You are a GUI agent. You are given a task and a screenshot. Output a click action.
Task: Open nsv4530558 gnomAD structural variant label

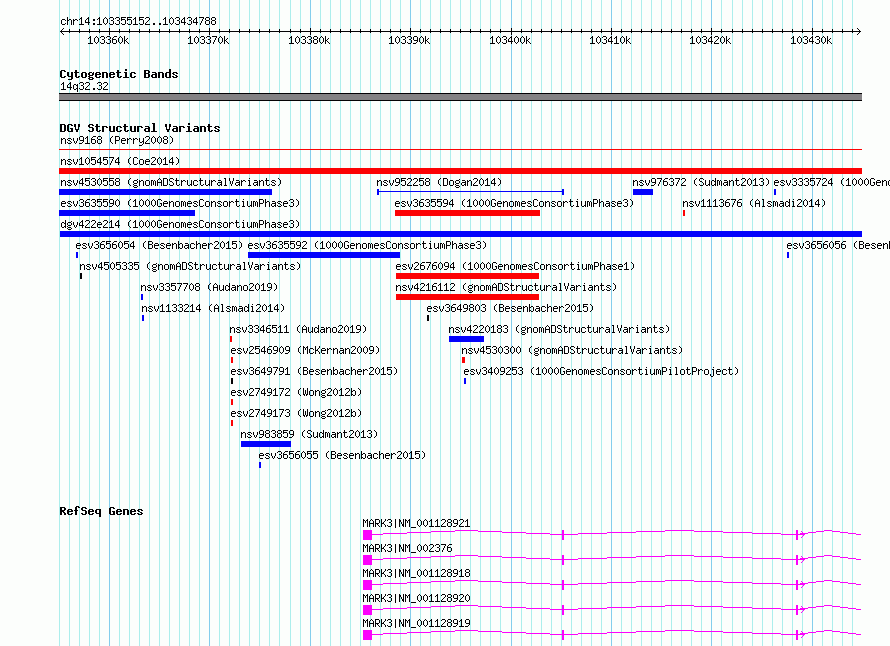click(x=171, y=182)
